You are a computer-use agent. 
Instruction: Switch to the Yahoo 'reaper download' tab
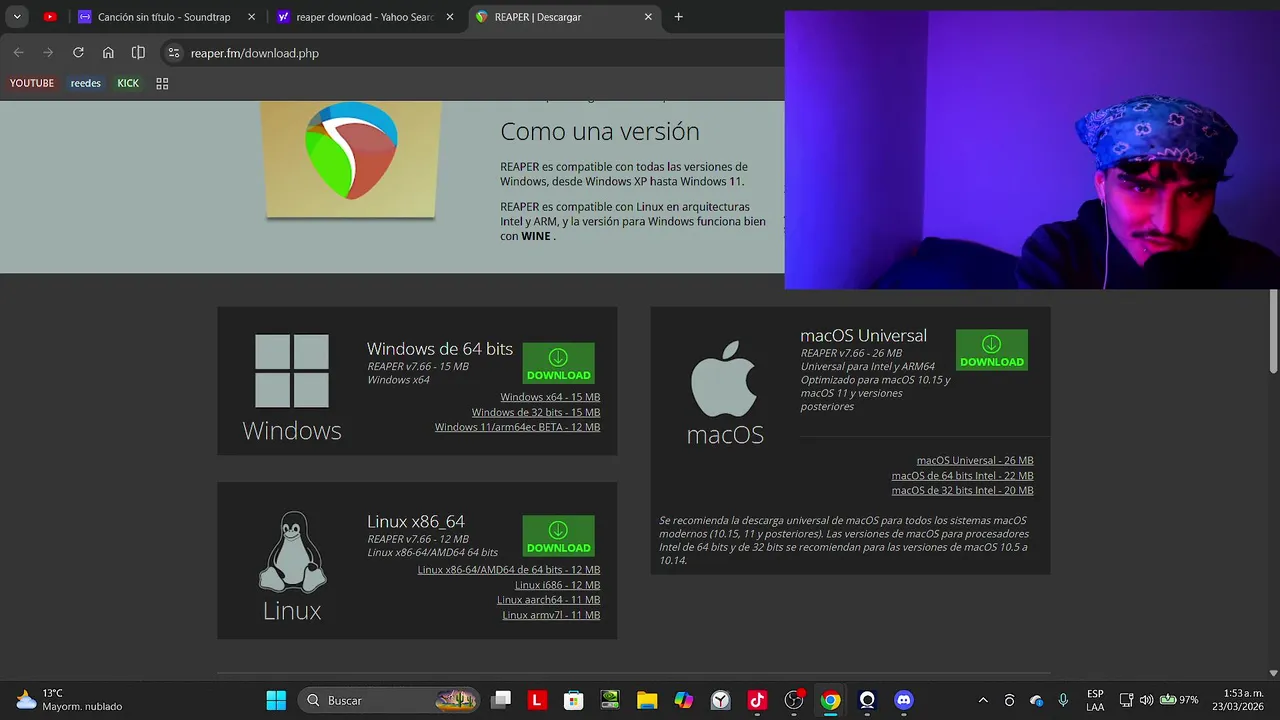click(366, 17)
